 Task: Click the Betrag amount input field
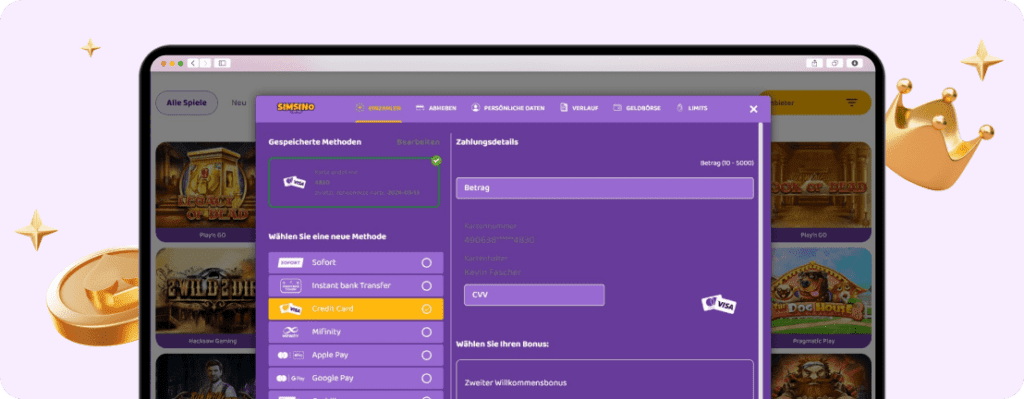pos(605,188)
